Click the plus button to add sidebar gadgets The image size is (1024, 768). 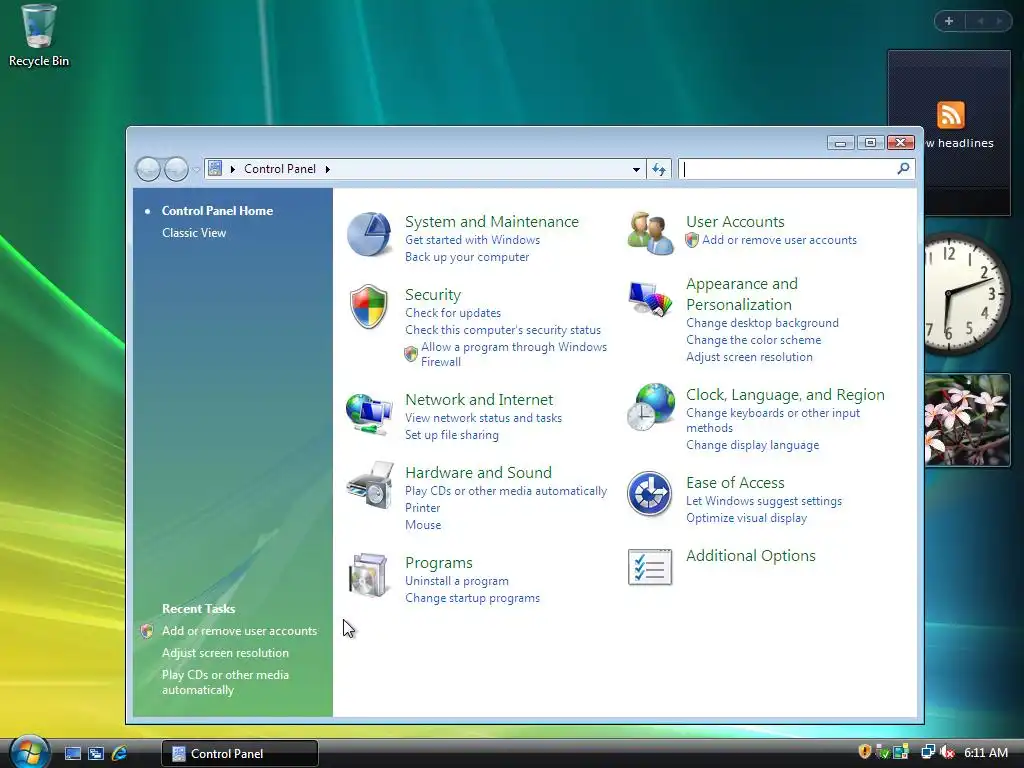(x=949, y=21)
